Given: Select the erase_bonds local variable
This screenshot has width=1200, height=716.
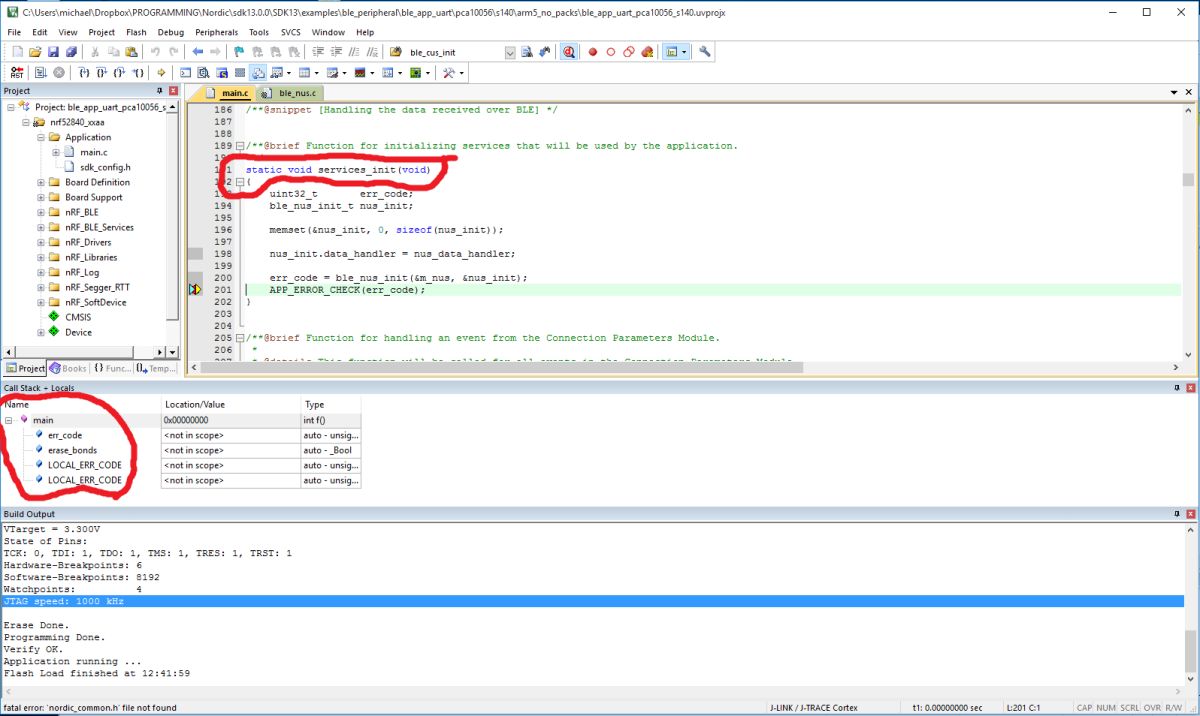Looking at the screenshot, I should [70, 450].
